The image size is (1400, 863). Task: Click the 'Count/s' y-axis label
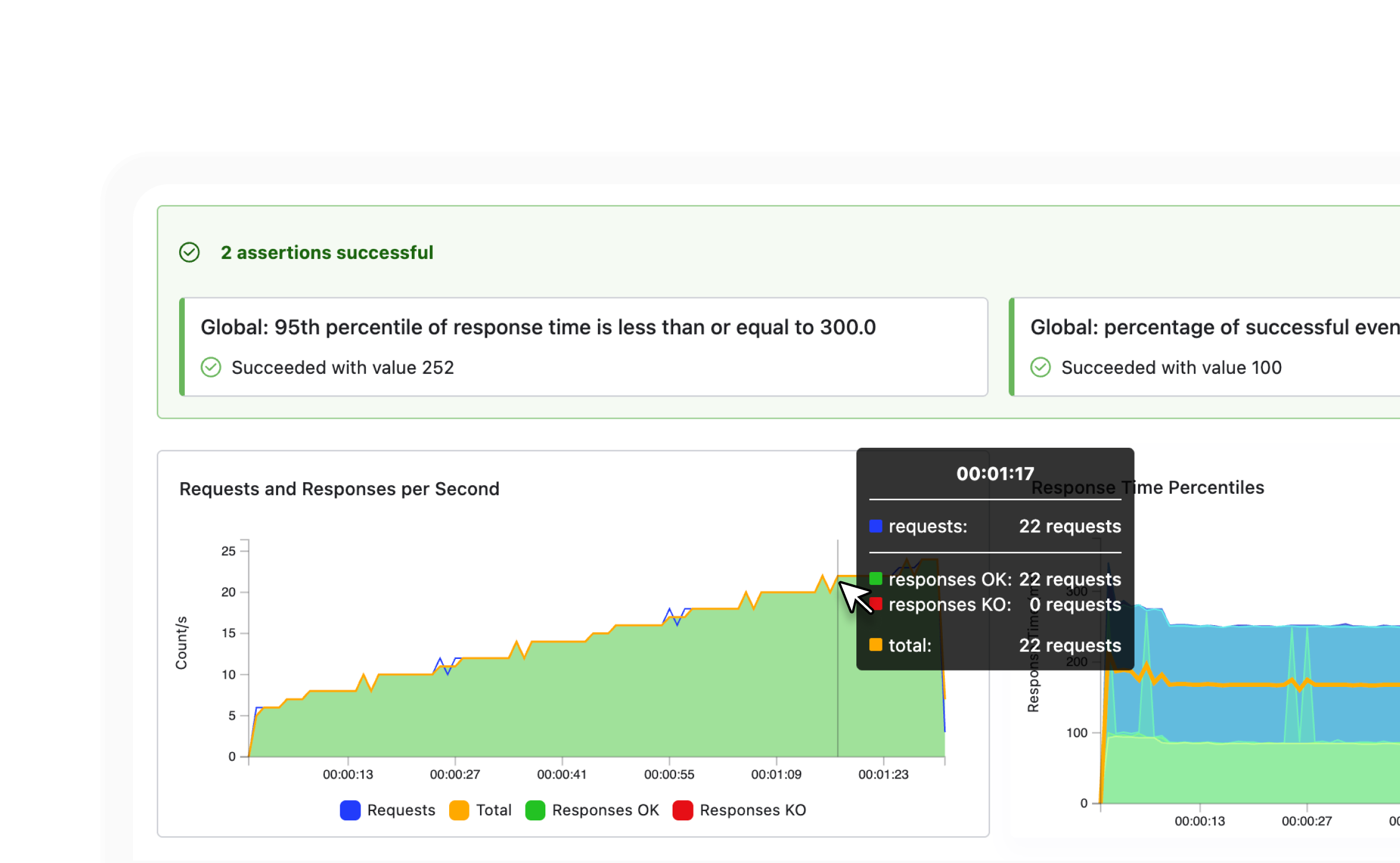pyautogui.click(x=181, y=643)
